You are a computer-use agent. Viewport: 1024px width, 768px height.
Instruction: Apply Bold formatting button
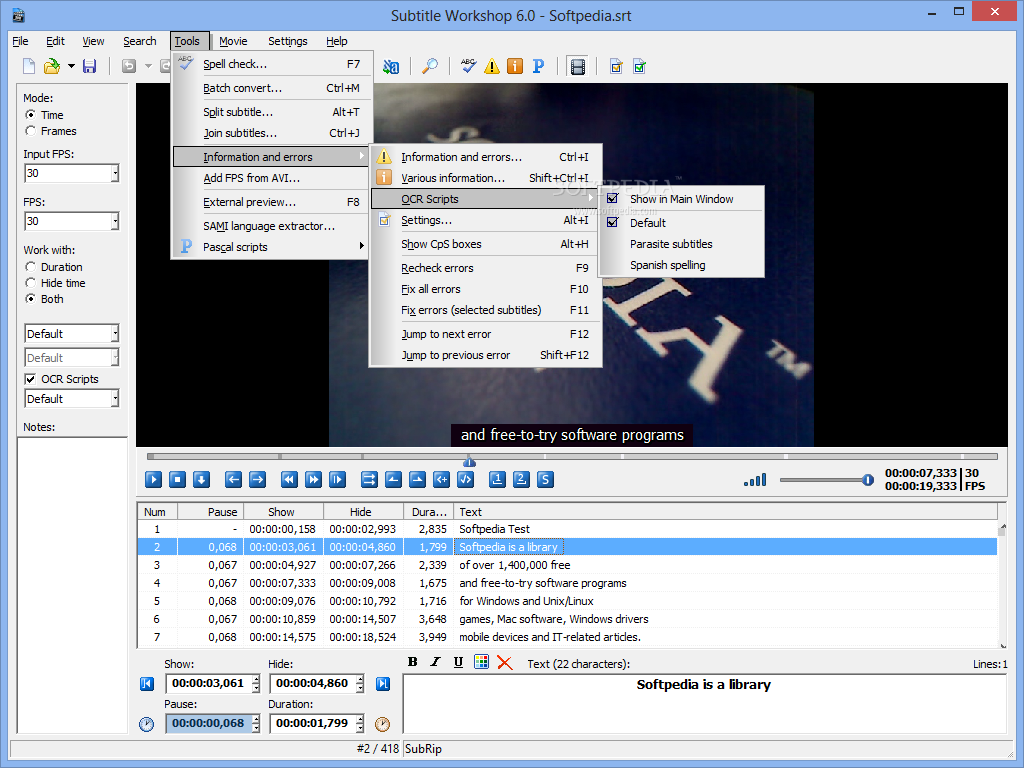click(x=413, y=662)
